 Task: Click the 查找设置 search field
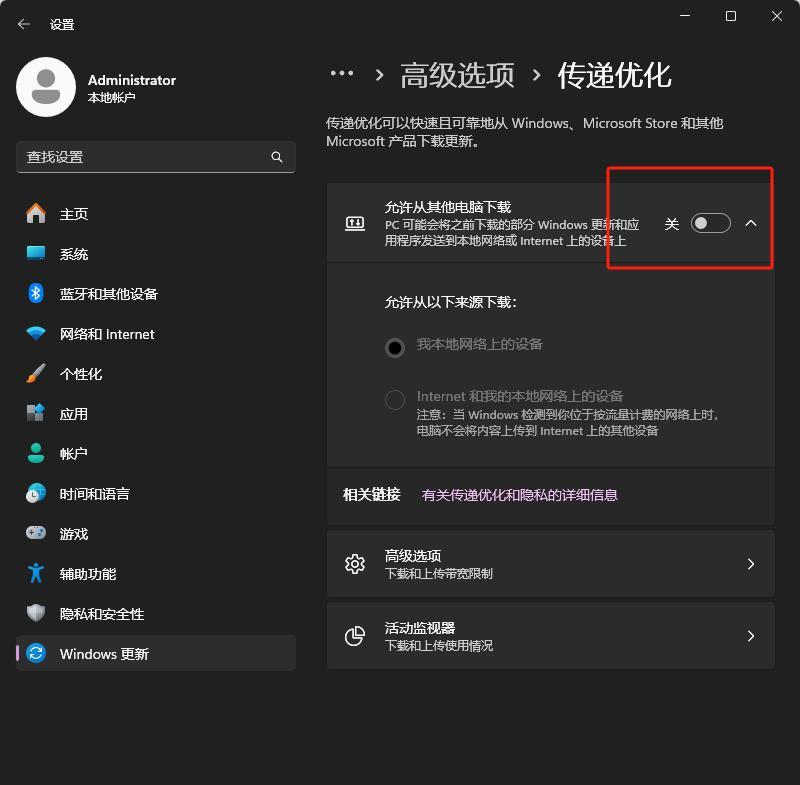[140, 157]
